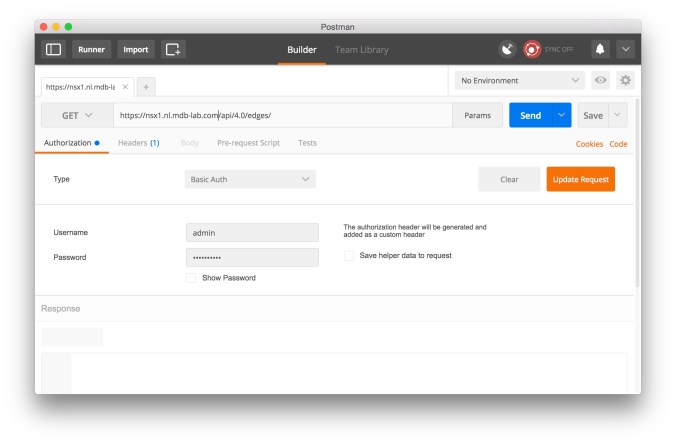Open environment quick look eye icon
The image size is (676, 444).
click(601, 80)
